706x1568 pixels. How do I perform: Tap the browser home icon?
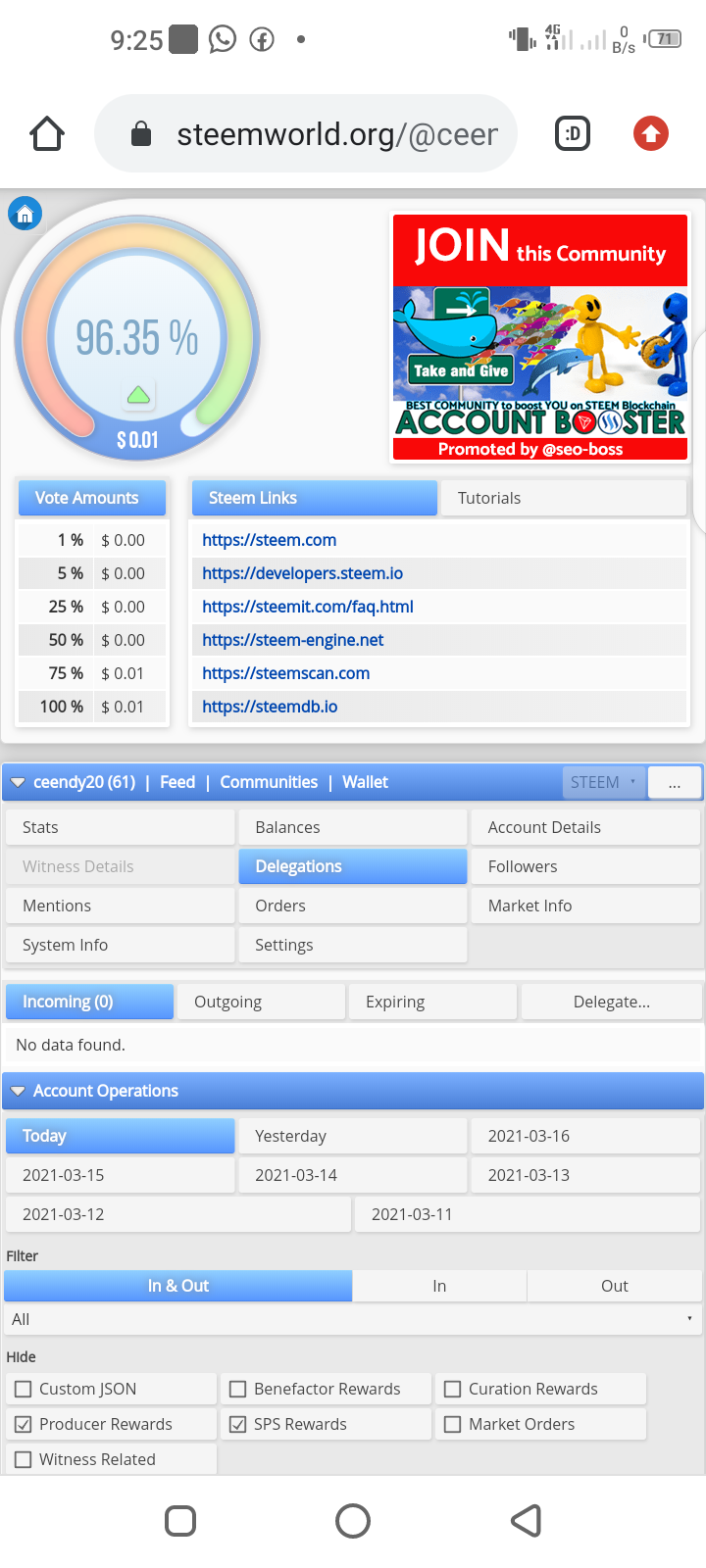[x=47, y=133]
